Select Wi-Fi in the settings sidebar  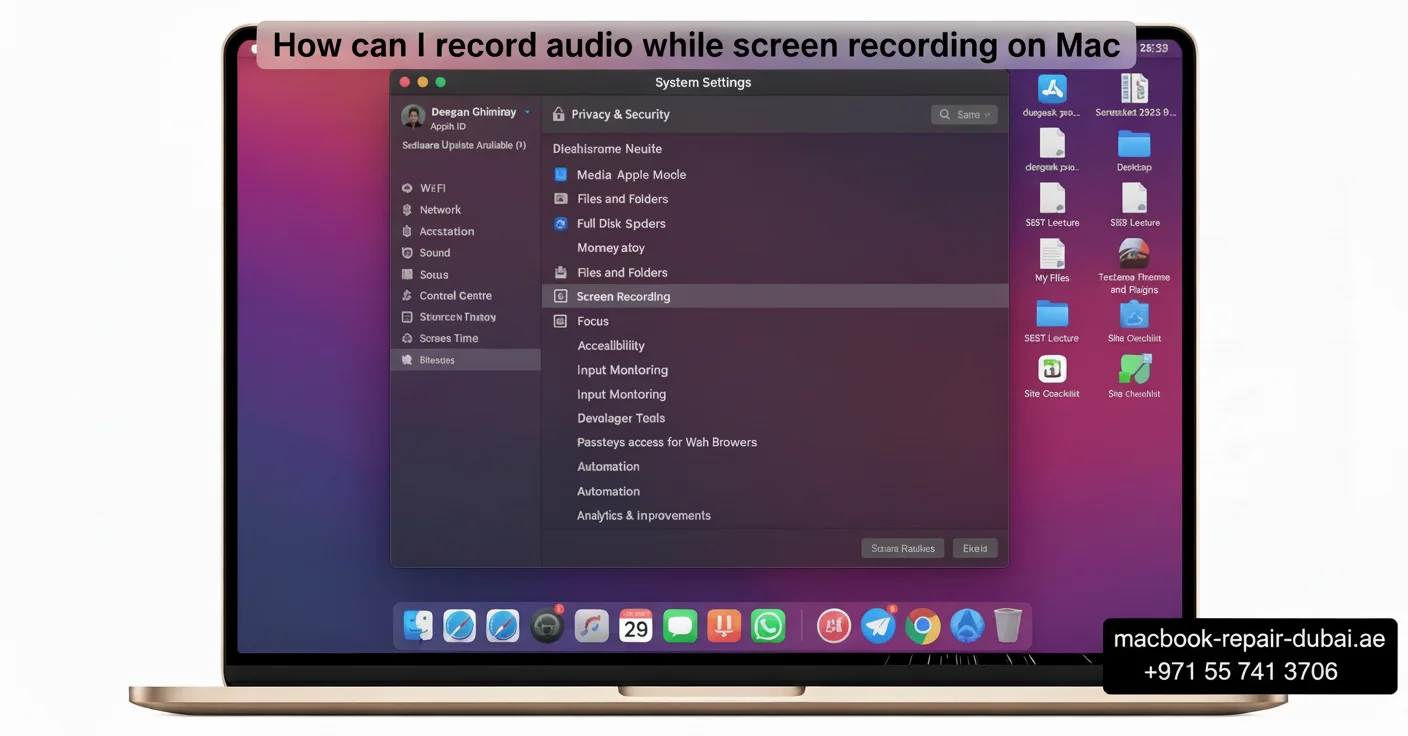pyautogui.click(x=432, y=188)
